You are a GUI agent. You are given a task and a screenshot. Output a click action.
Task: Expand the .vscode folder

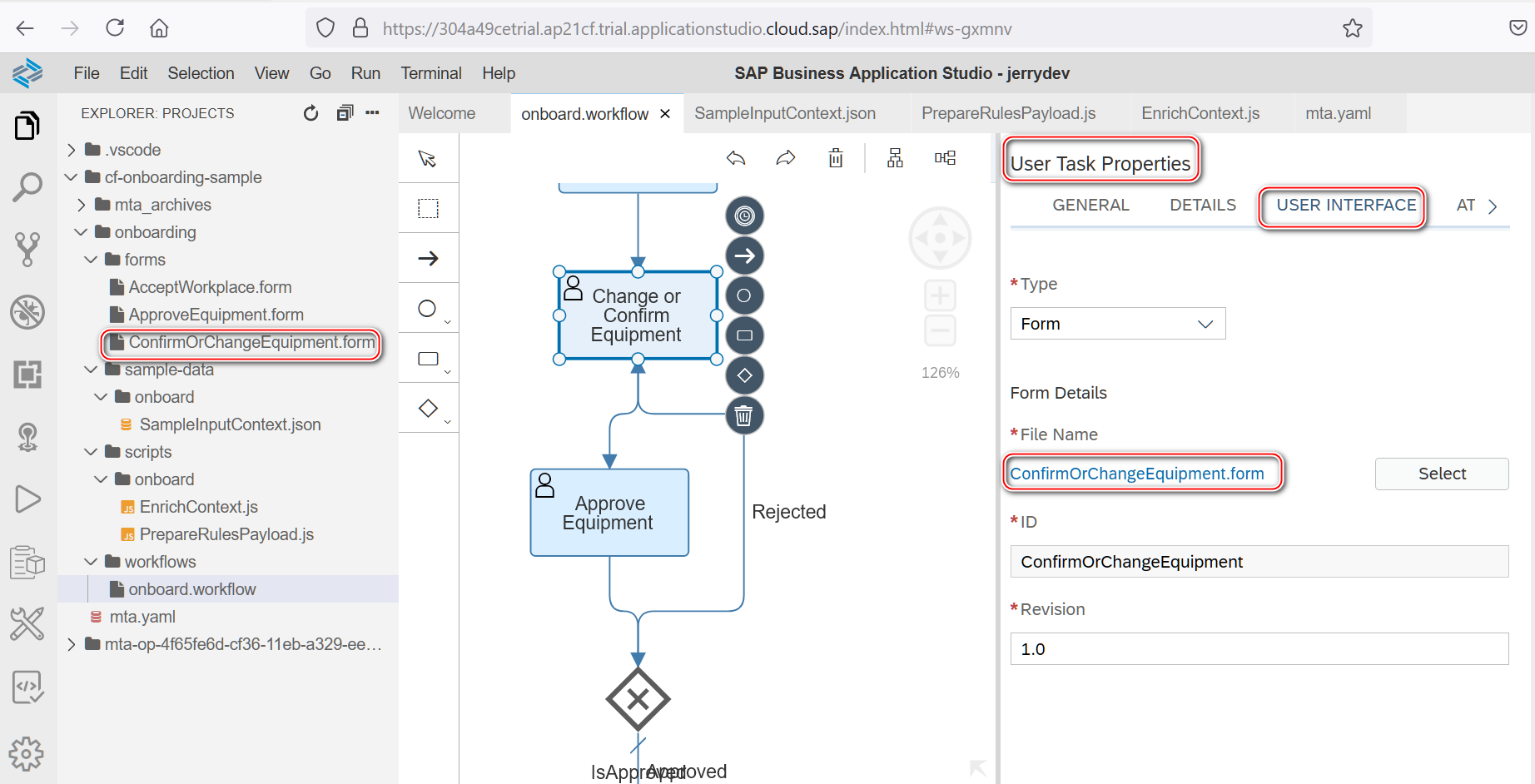tap(72, 149)
